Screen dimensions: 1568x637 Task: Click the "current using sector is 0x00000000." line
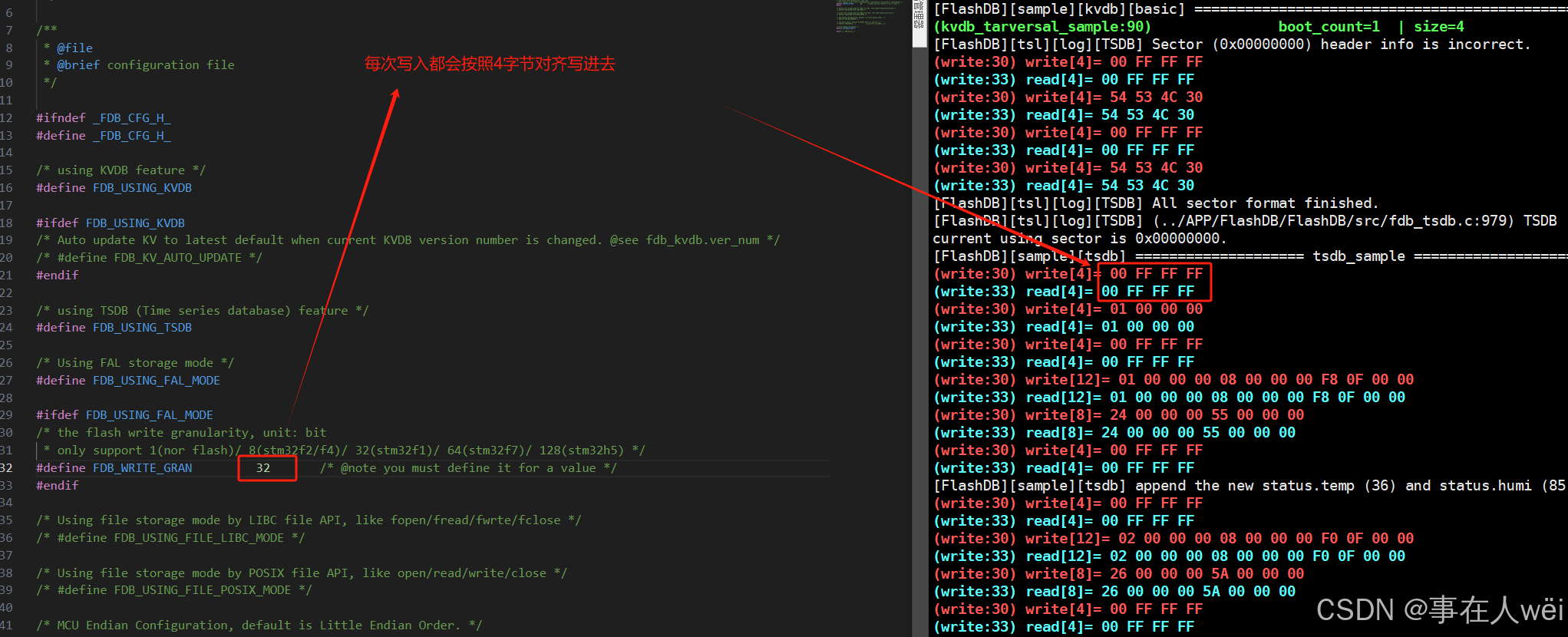click(1080, 239)
